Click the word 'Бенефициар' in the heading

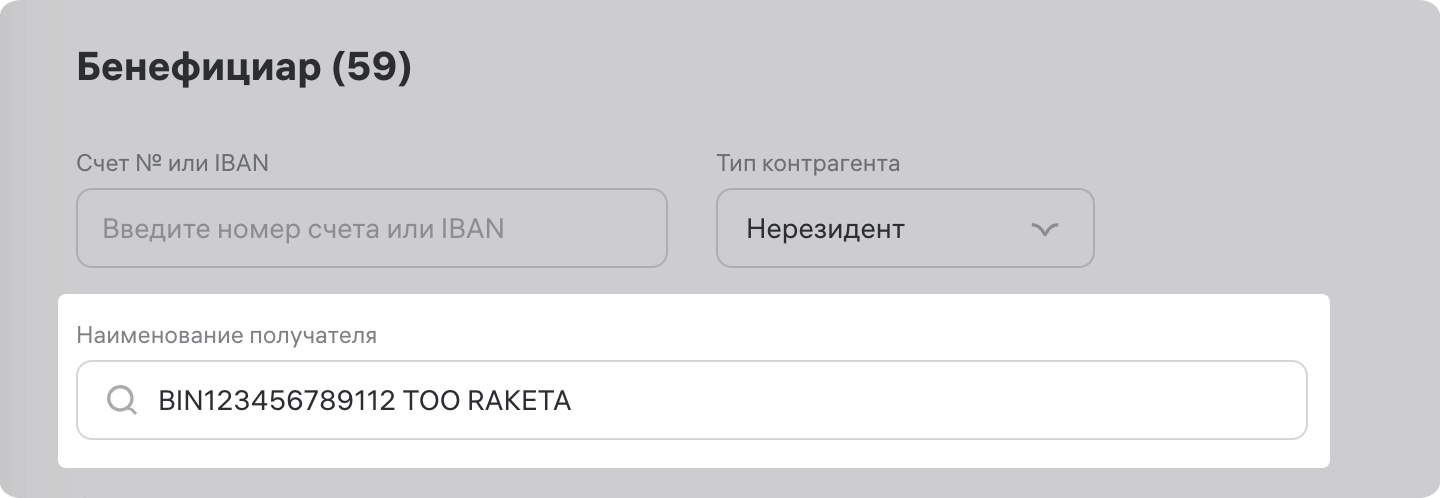tap(197, 69)
